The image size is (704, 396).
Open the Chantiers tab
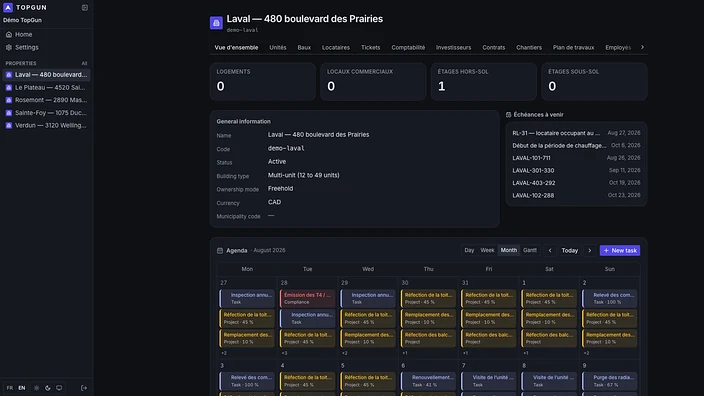pyautogui.click(x=529, y=48)
